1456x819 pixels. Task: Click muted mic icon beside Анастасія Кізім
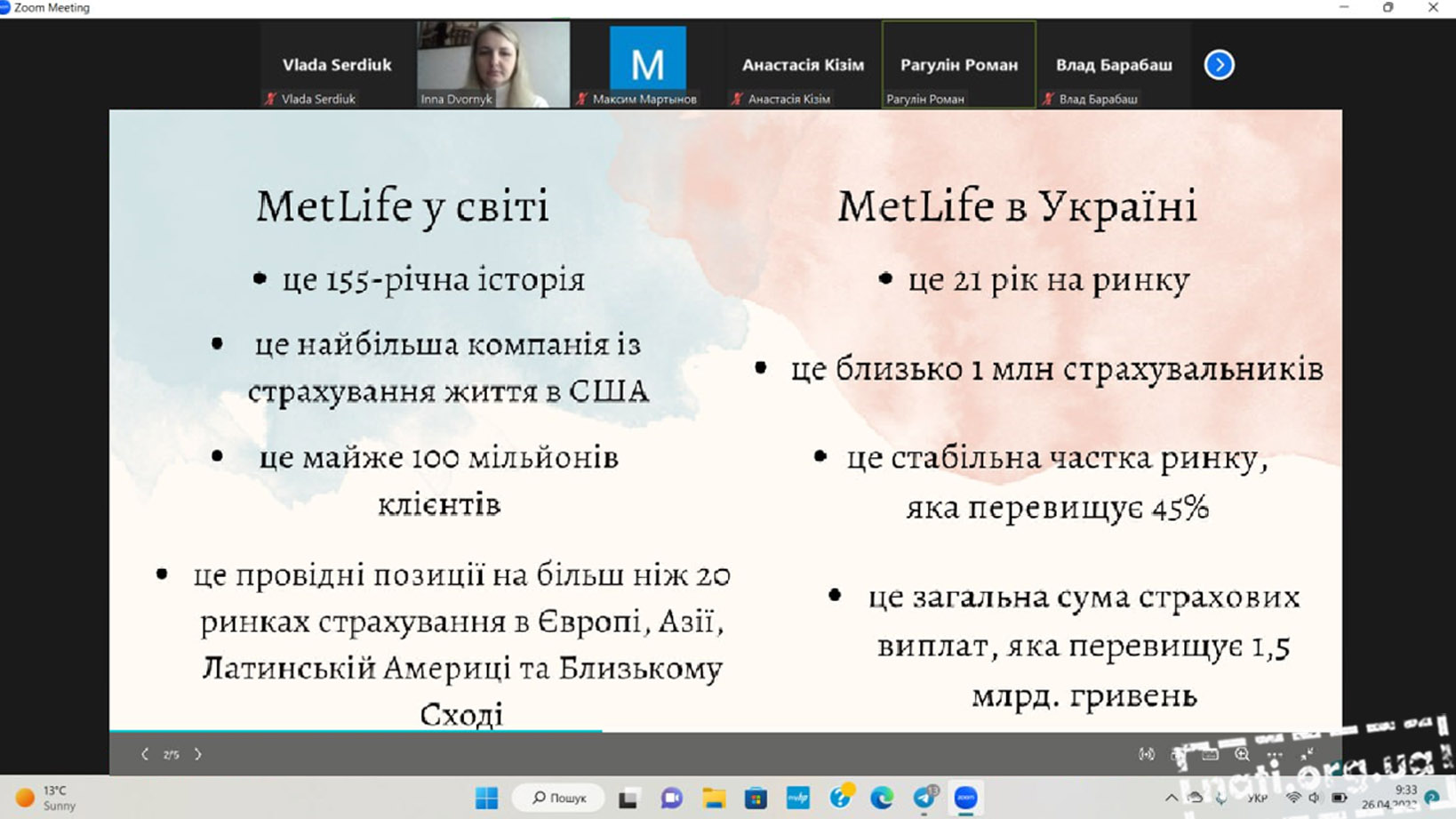point(736,99)
